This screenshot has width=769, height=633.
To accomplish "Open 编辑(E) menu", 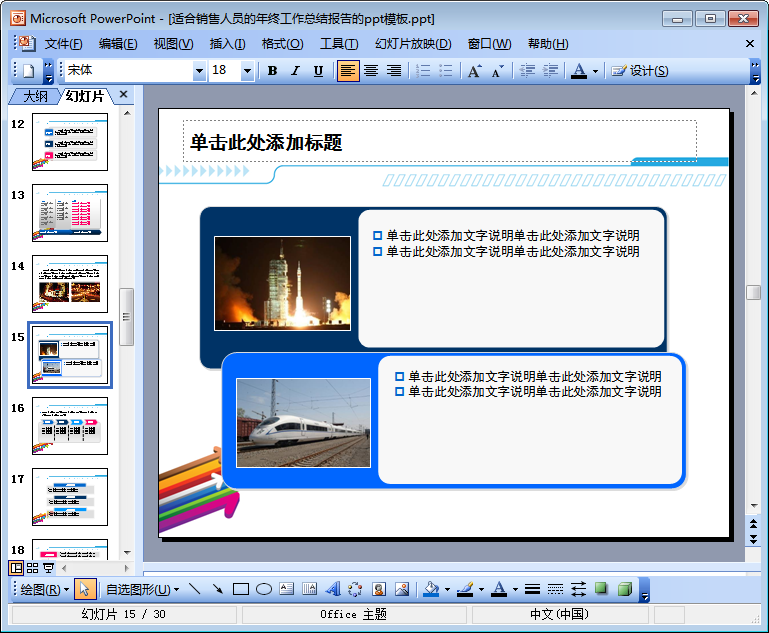I will [118, 44].
